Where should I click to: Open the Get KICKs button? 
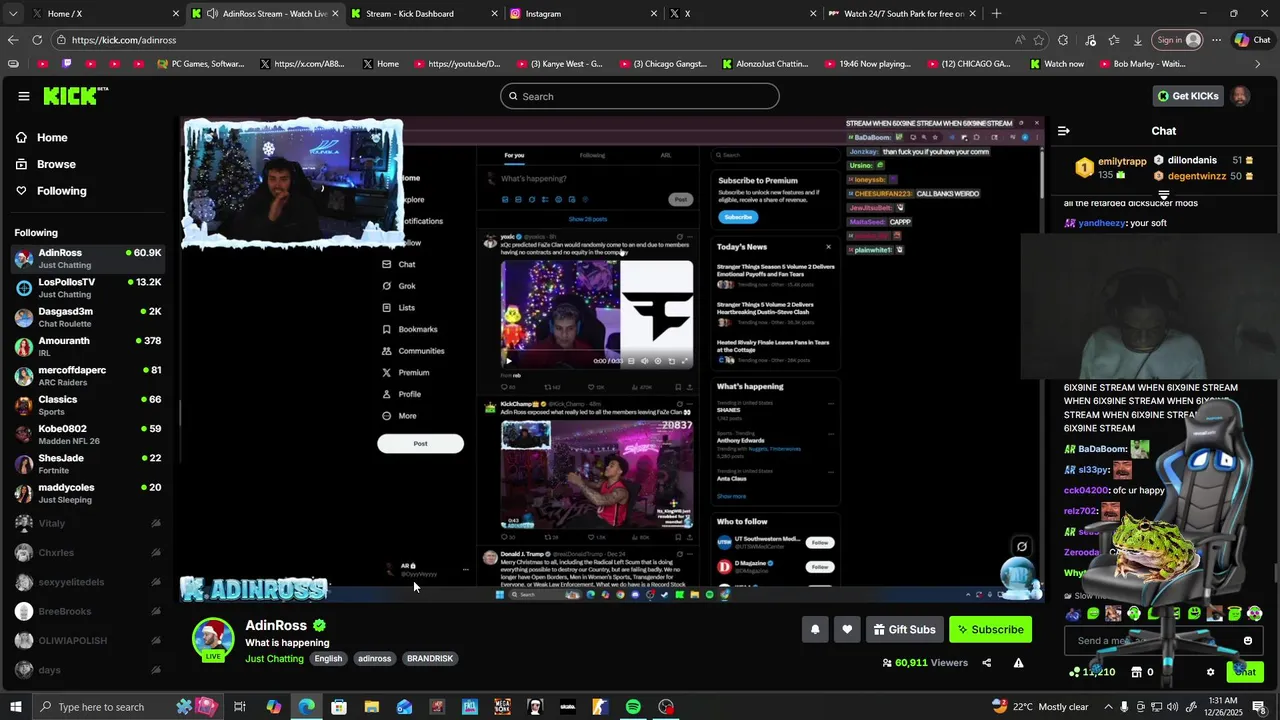(1188, 96)
